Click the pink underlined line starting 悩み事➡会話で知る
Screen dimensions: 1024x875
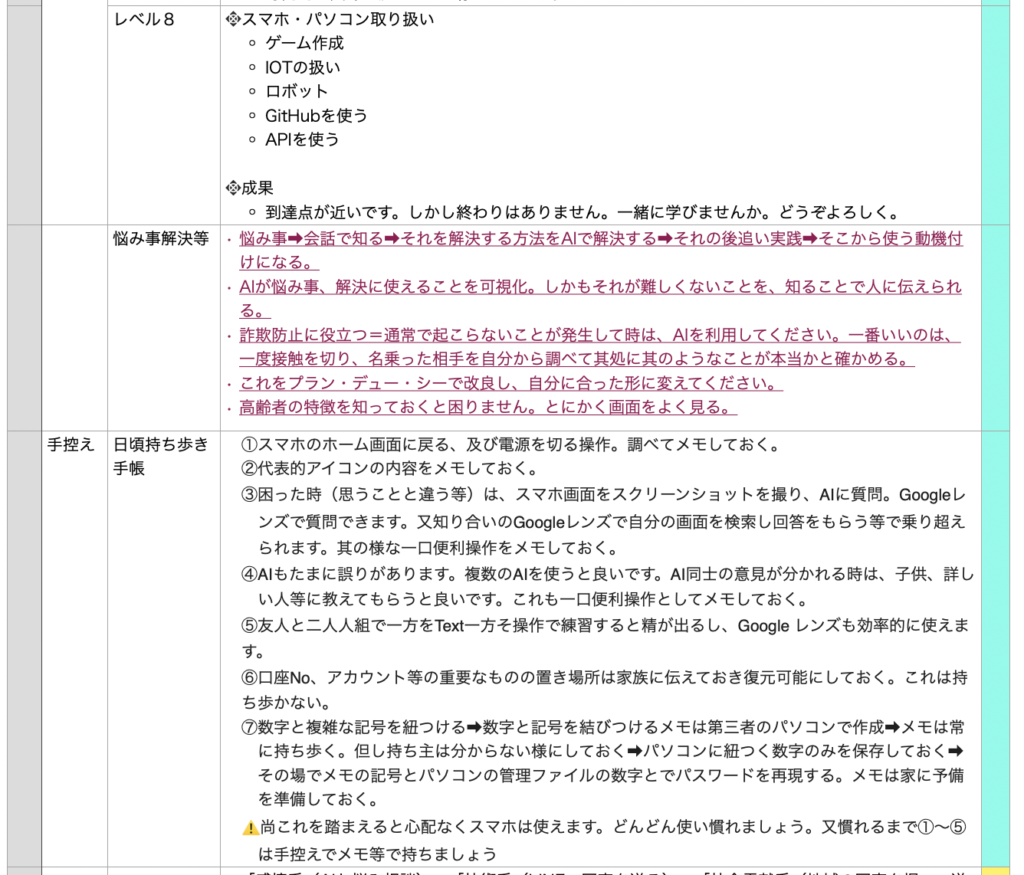click(x=600, y=240)
